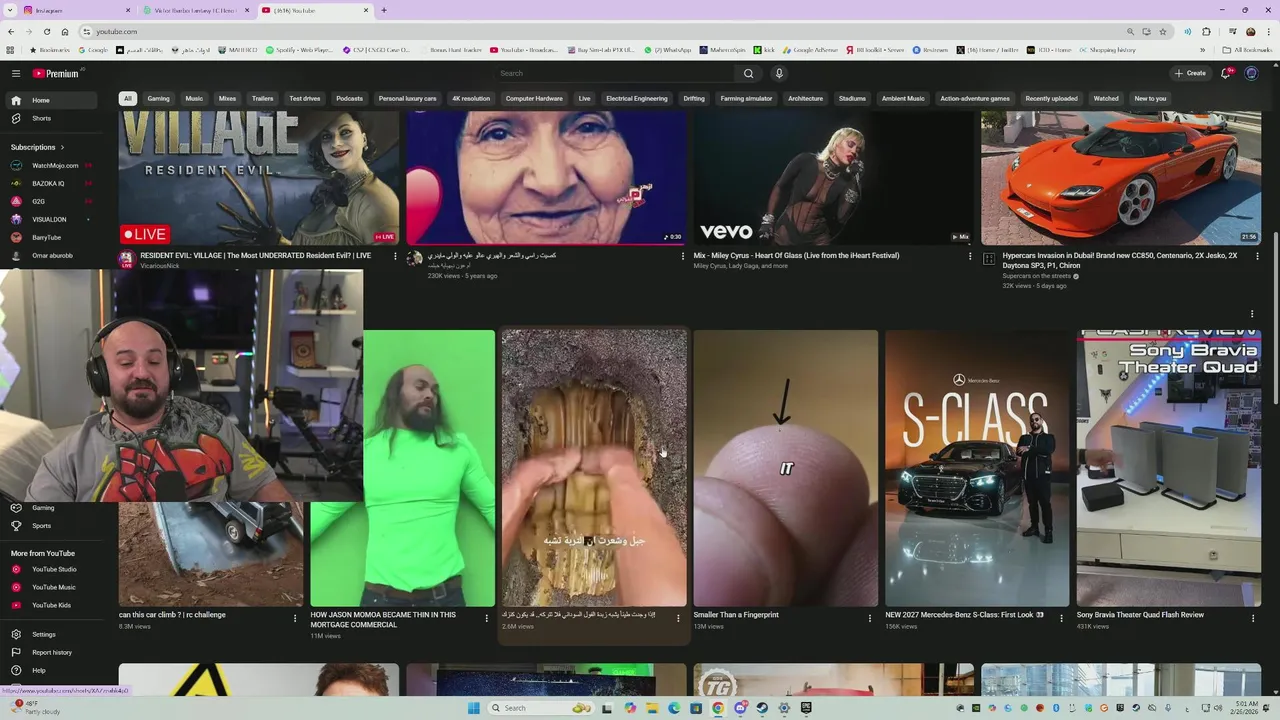Open the notifications bell

pyautogui.click(x=1226, y=73)
